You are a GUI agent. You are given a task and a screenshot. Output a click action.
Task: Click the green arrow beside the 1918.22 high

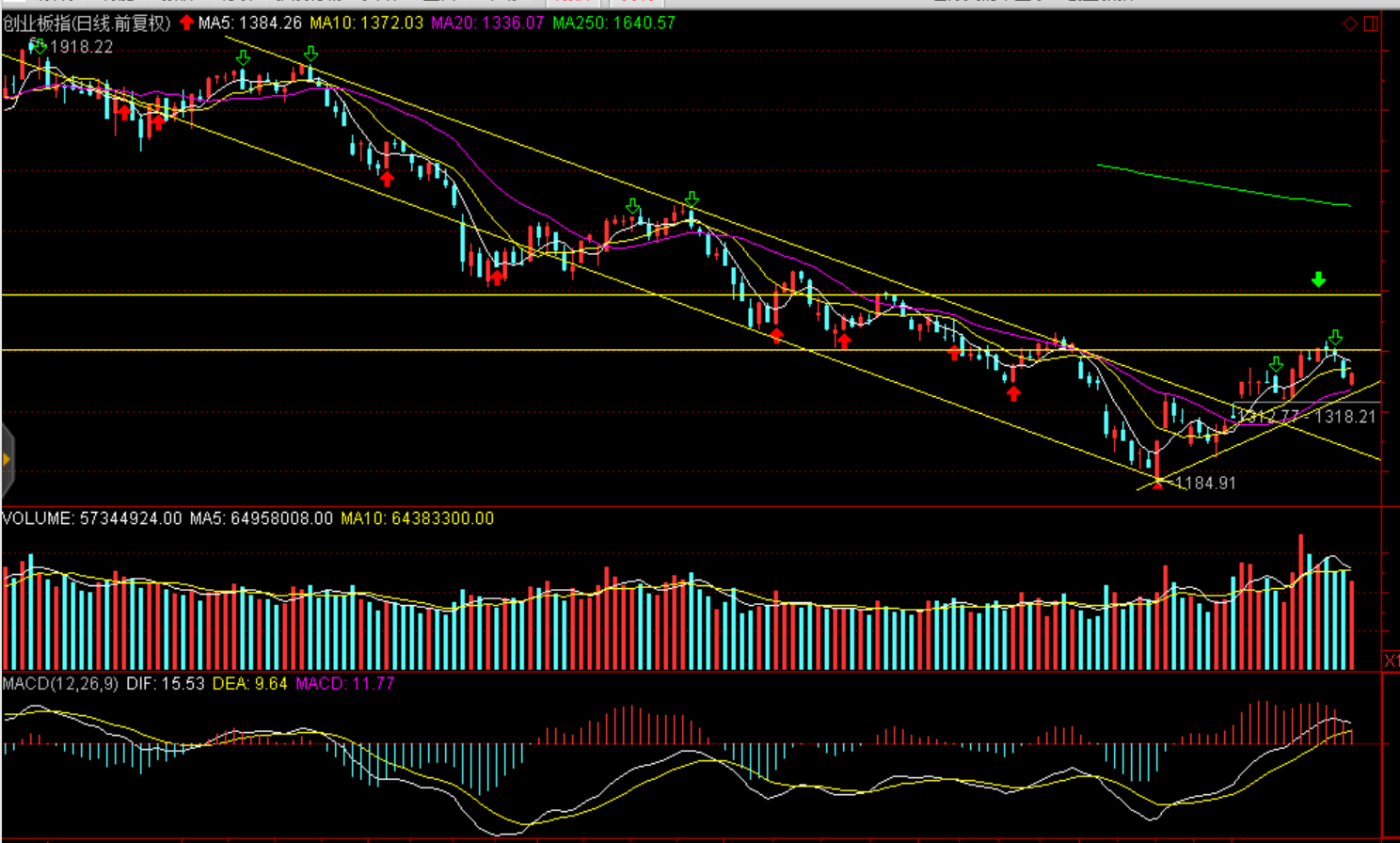coord(38,45)
